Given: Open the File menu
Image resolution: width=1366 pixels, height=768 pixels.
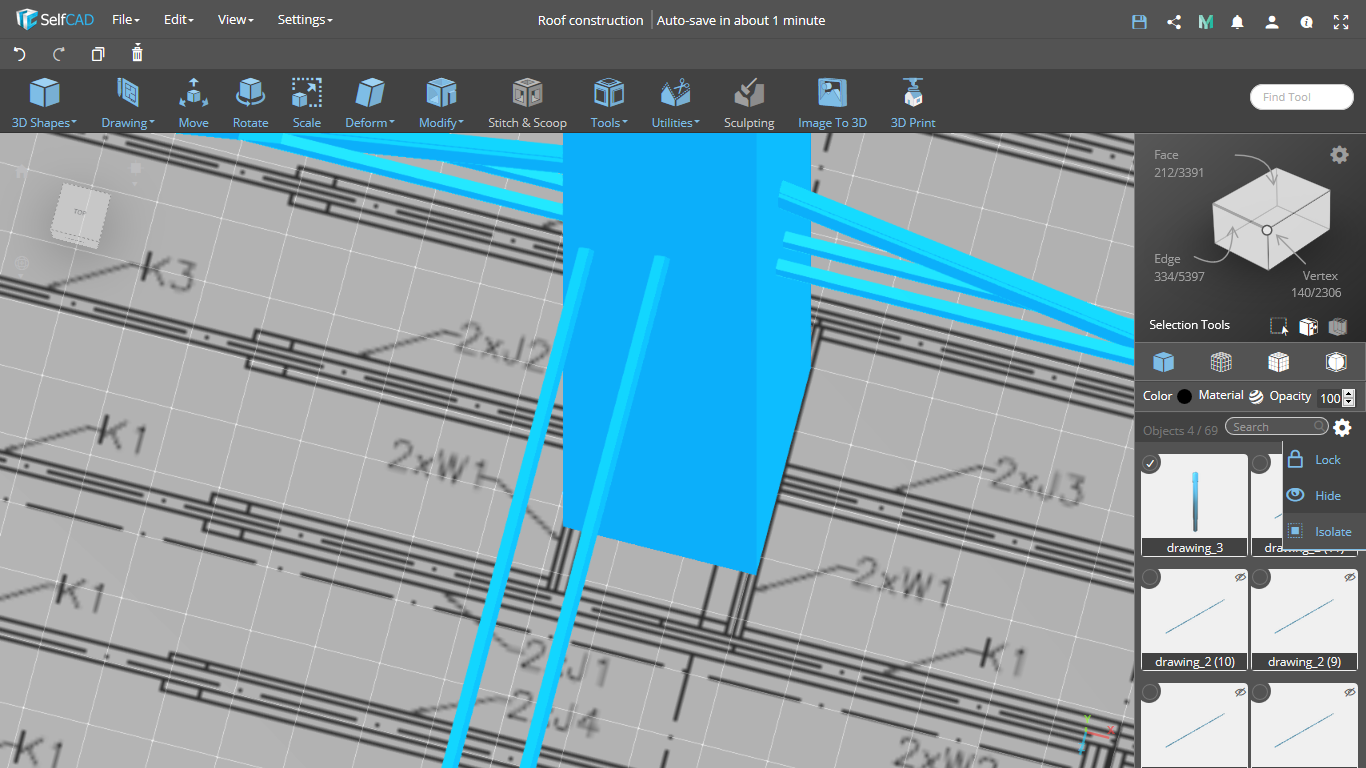Looking at the screenshot, I should [125, 20].
